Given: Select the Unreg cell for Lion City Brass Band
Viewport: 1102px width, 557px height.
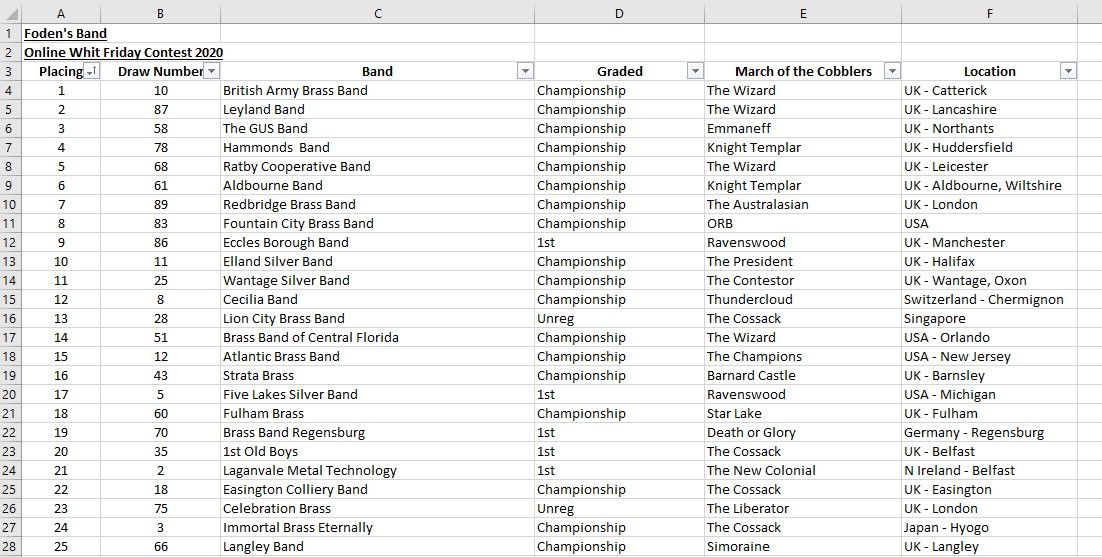Looking at the screenshot, I should coord(619,318).
